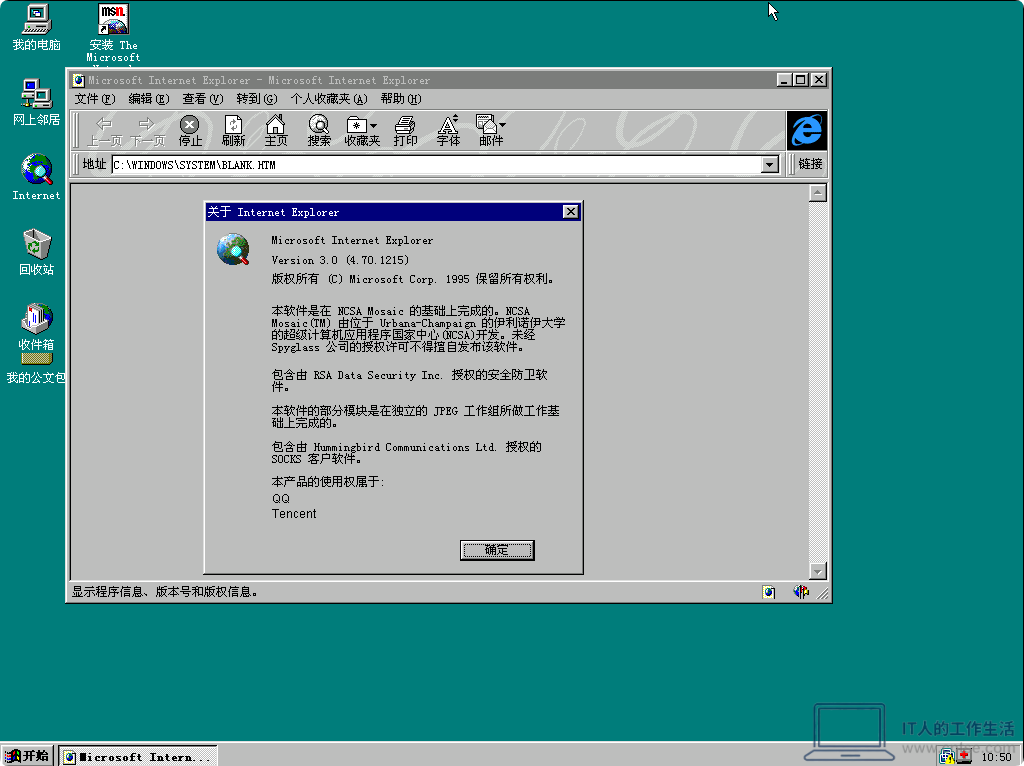
Task: Click the Refresh (刷新) toolbar icon
Action: (x=233, y=131)
